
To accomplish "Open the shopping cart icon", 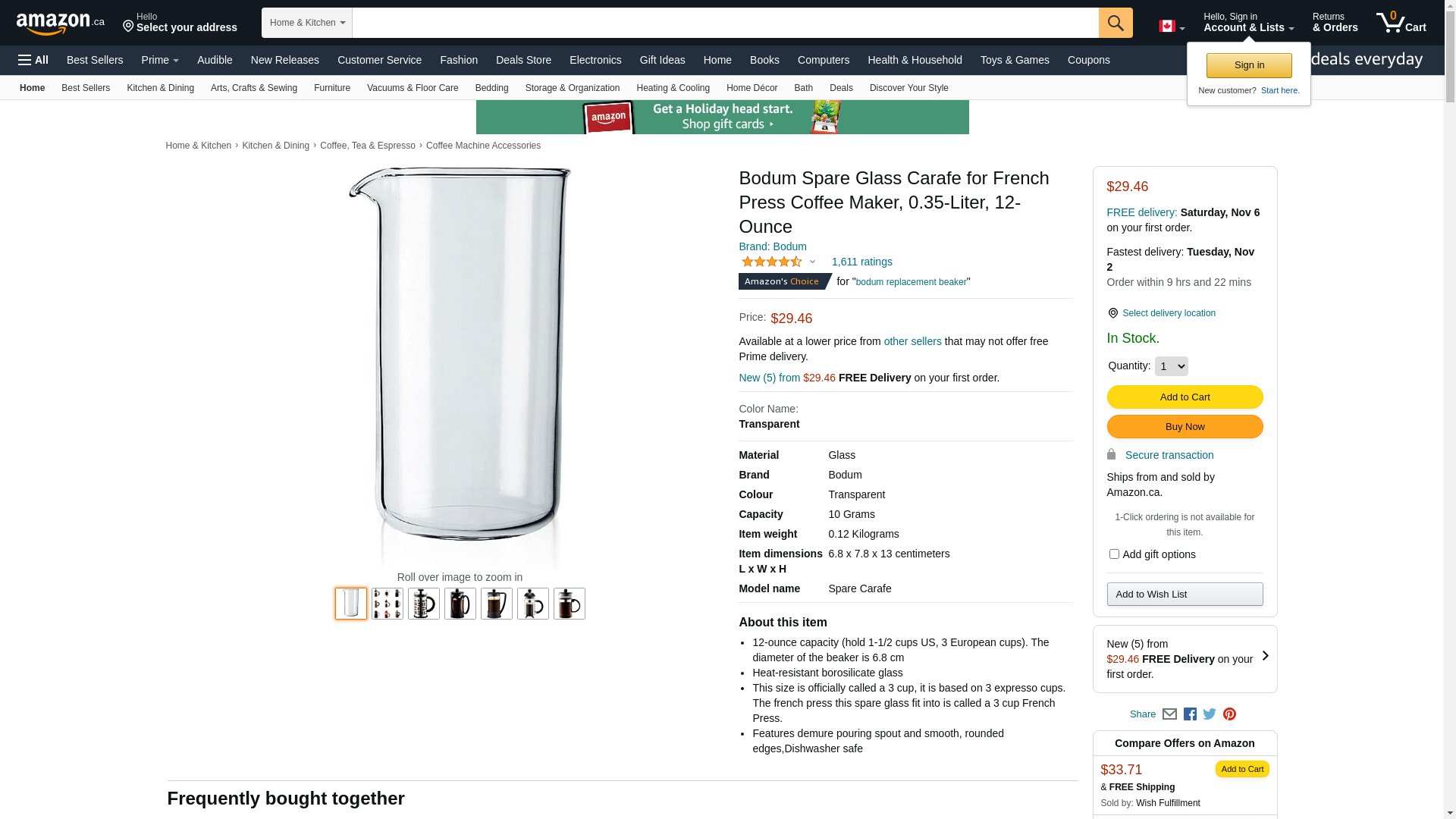I will [1401, 22].
